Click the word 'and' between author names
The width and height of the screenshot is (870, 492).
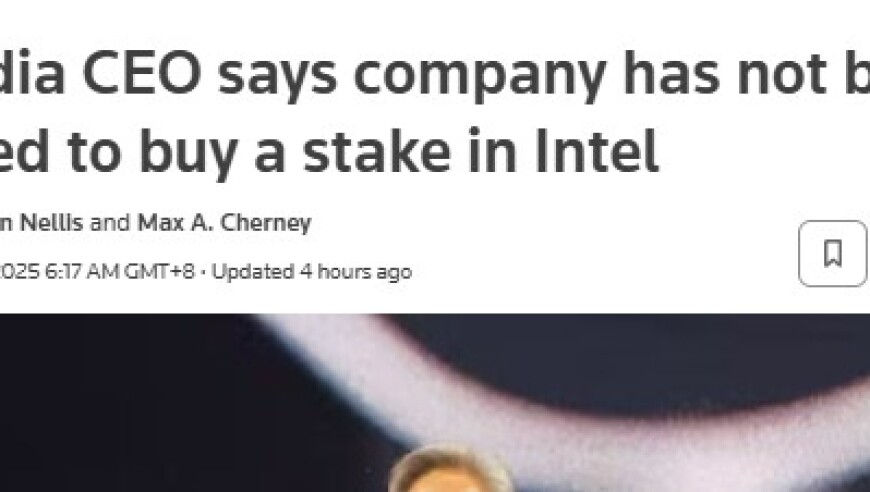[110, 222]
